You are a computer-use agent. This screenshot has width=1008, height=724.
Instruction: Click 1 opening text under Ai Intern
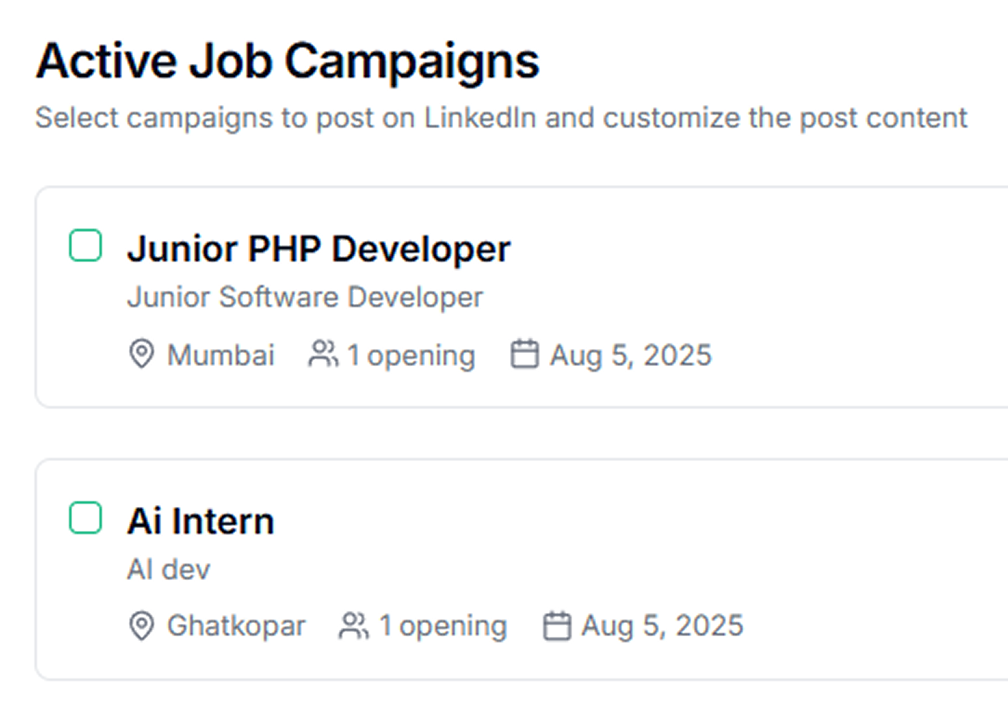[443, 627]
